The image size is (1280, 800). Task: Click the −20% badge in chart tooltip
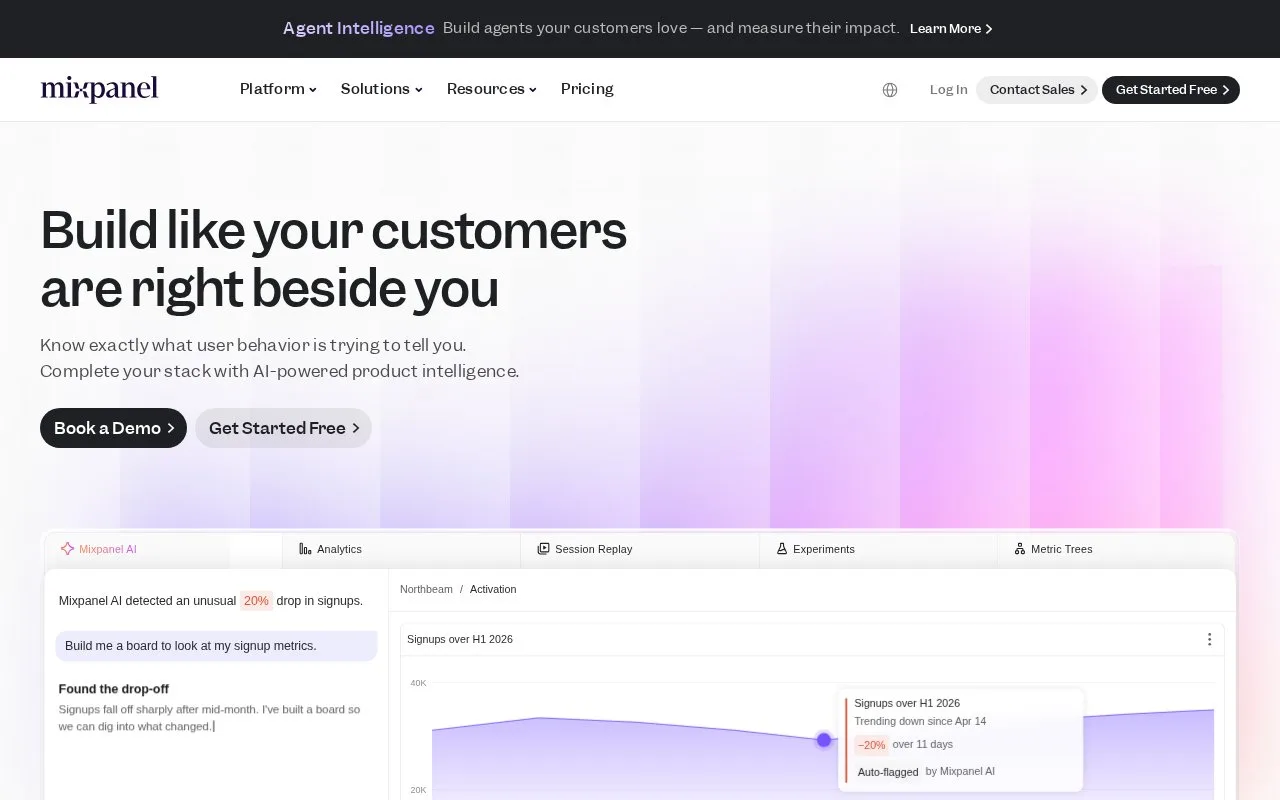[872, 745]
